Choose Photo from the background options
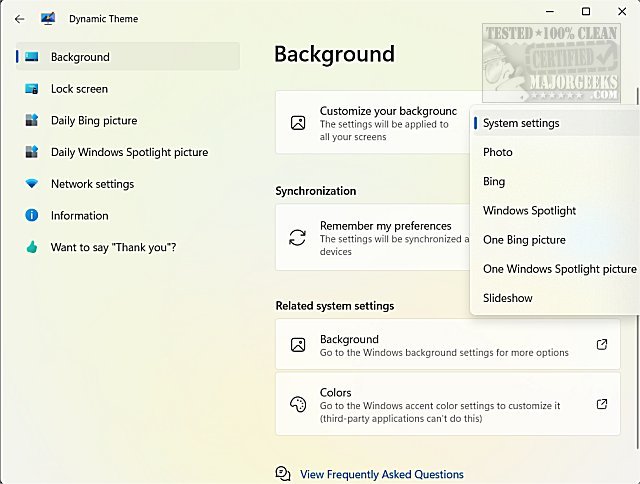Image resolution: width=640 pixels, height=484 pixels. click(498, 152)
